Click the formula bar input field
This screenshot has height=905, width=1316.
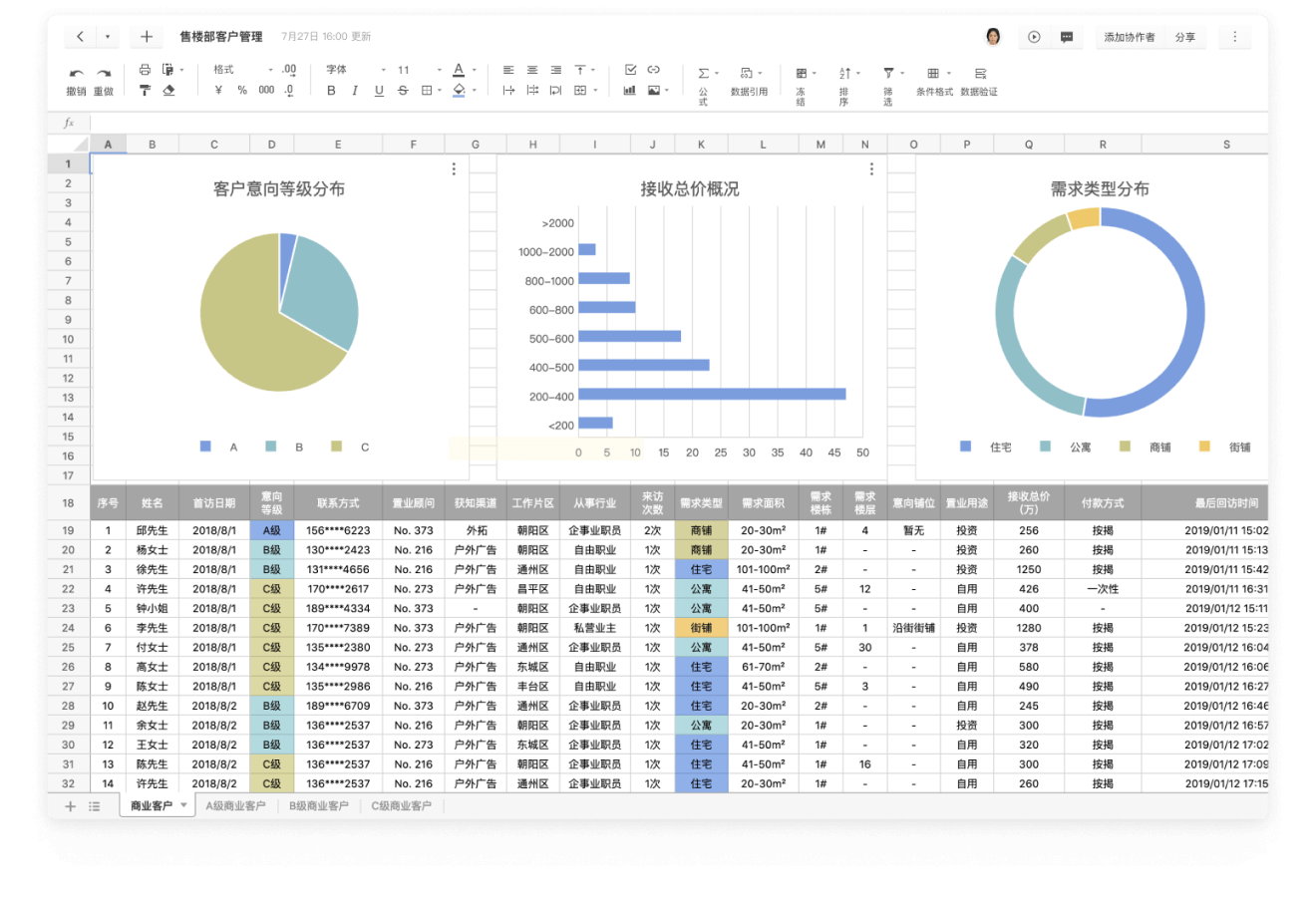(x=678, y=124)
